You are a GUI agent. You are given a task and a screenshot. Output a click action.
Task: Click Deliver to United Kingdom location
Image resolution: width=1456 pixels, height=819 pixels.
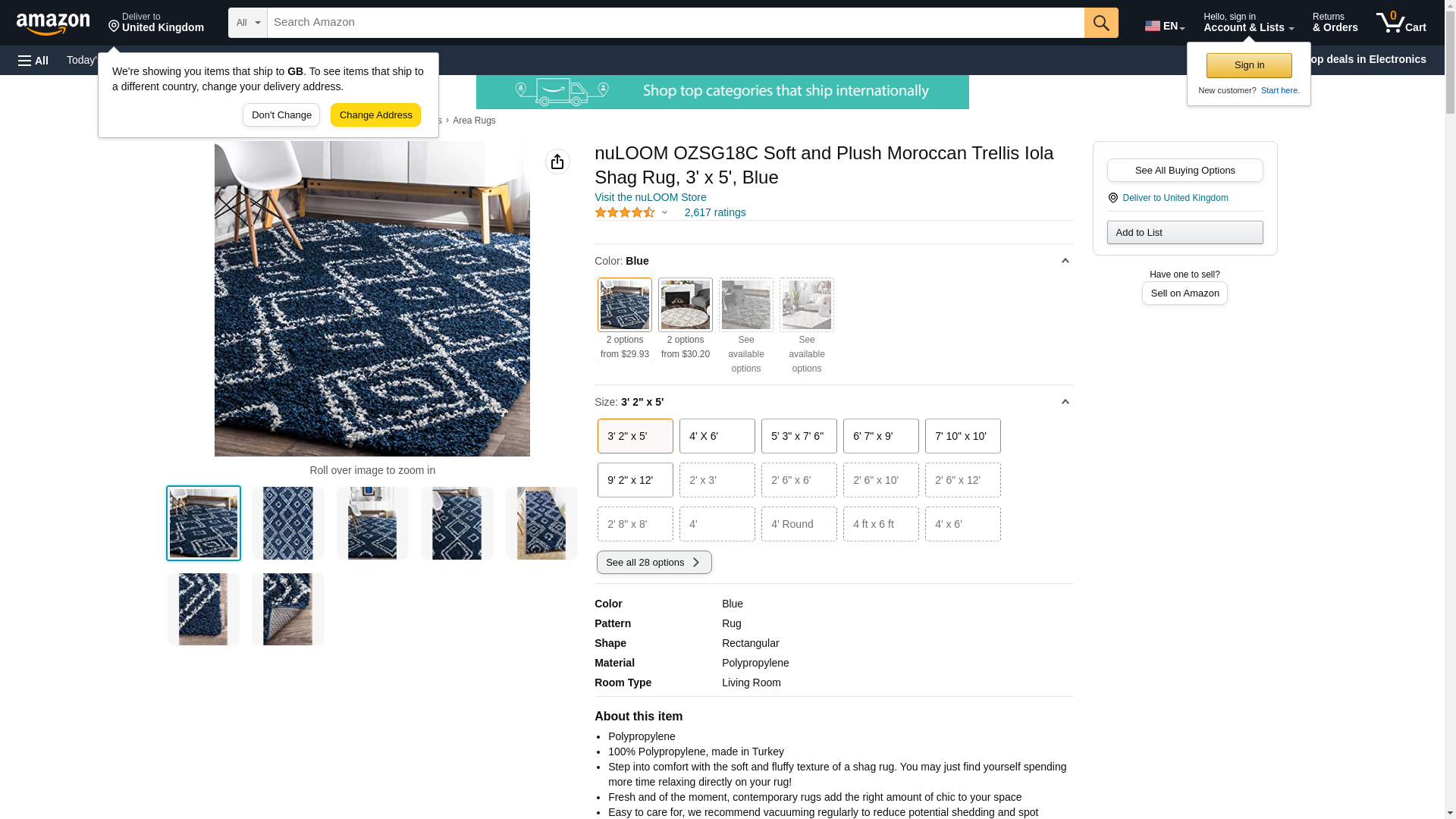pyautogui.click(x=156, y=23)
